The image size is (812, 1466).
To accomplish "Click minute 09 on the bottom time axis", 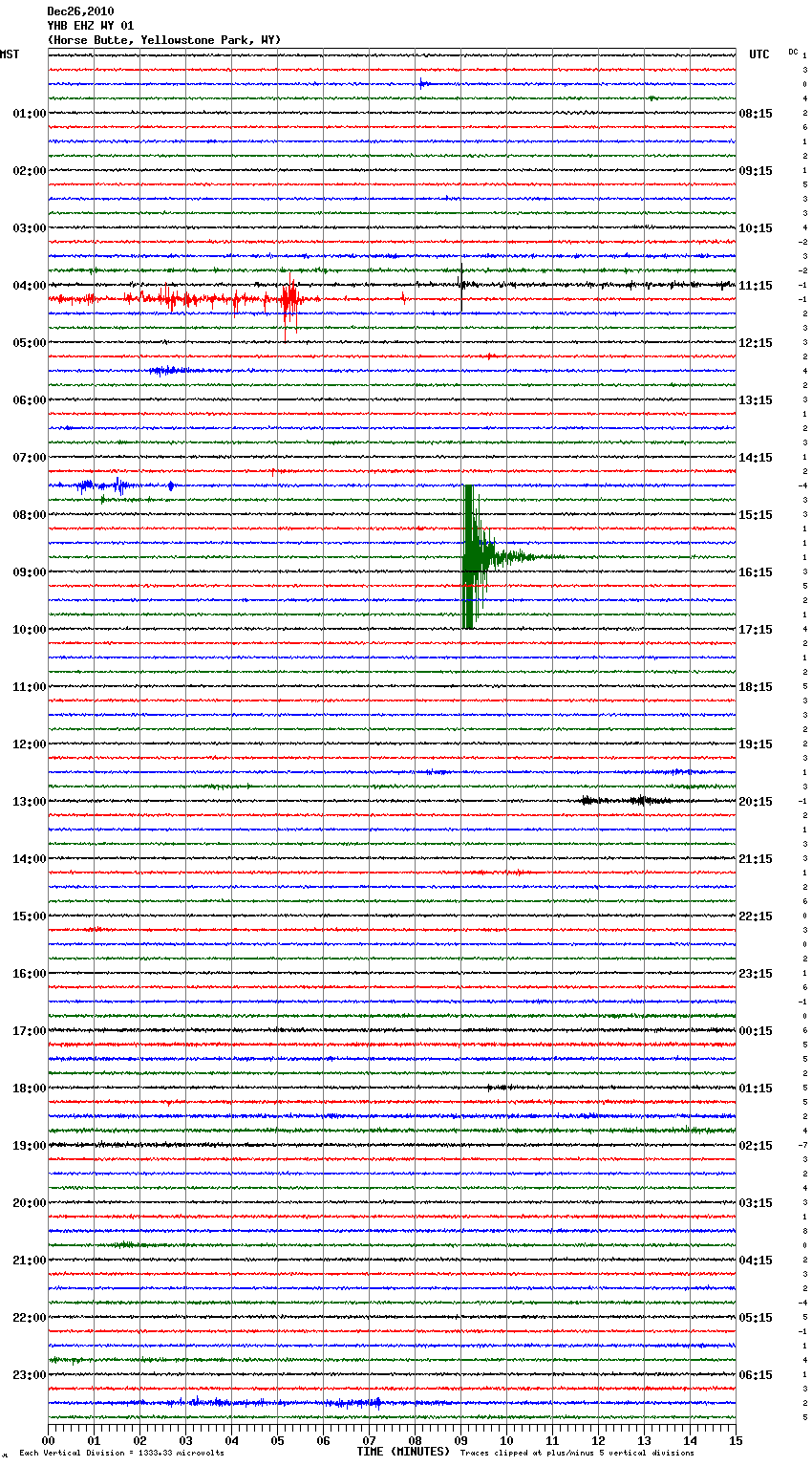I will [460, 1440].
